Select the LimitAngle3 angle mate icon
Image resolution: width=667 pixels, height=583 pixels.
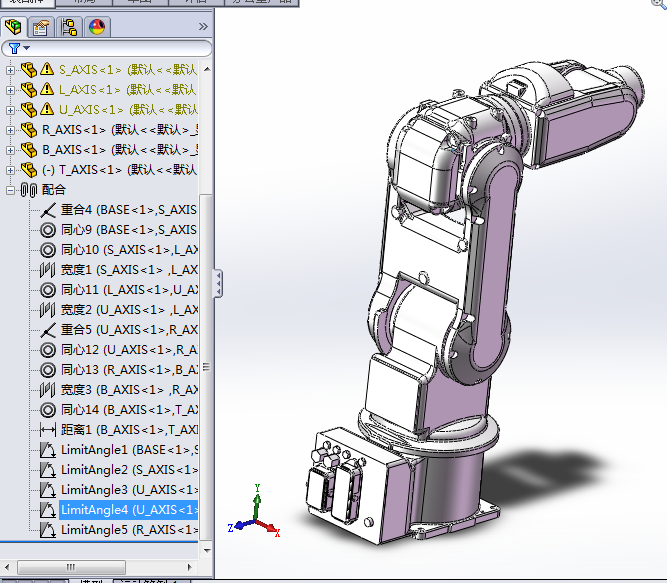tap(48, 490)
